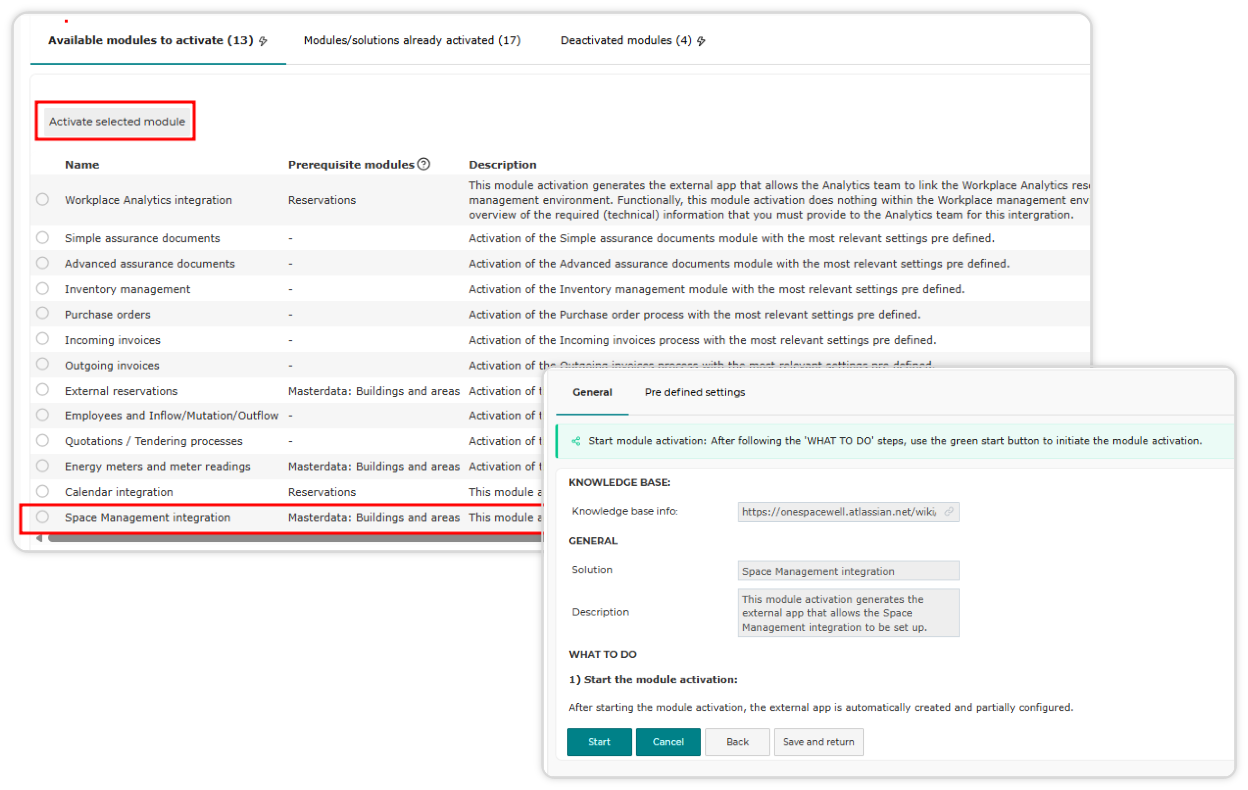Start the module activation with the Start button
The height and width of the screenshot is (790, 1248).
coord(599,742)
